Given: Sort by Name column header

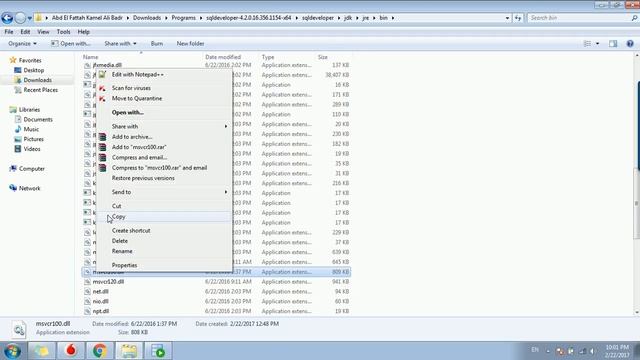Looking at the screenshot, I should tap(91, 57).
